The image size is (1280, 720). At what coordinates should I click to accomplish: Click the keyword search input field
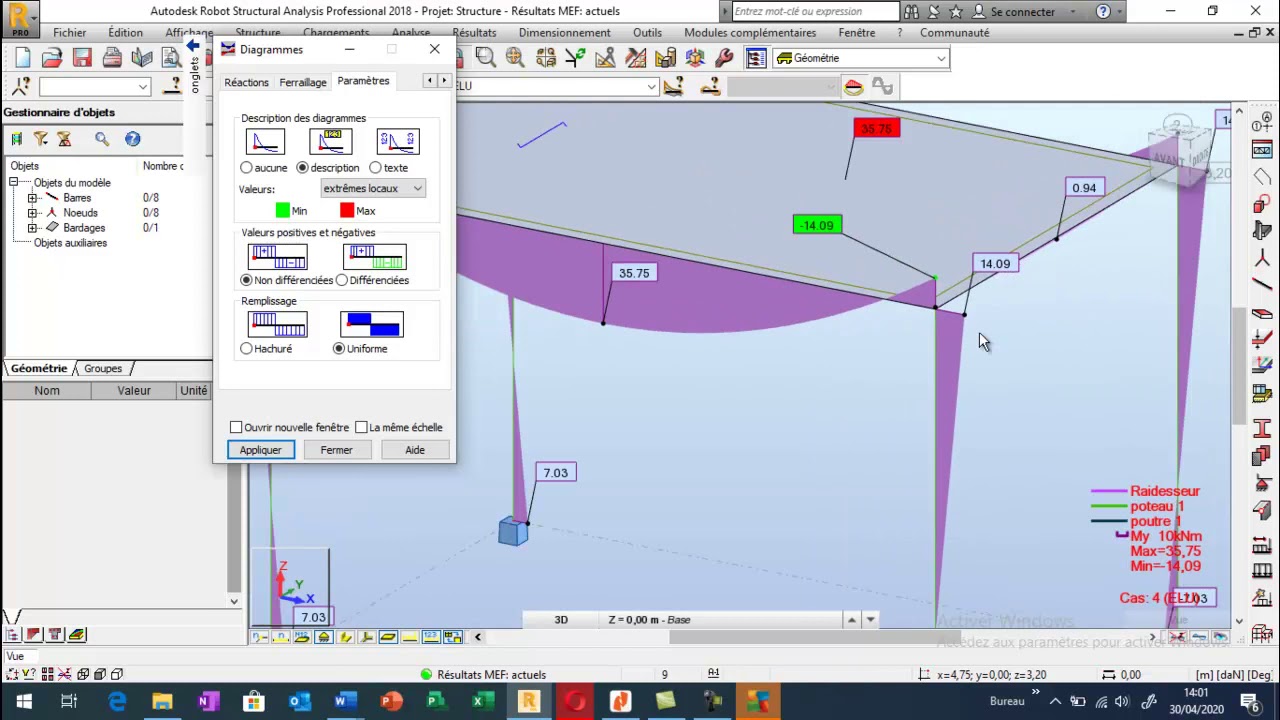click(x=815, y=12)
